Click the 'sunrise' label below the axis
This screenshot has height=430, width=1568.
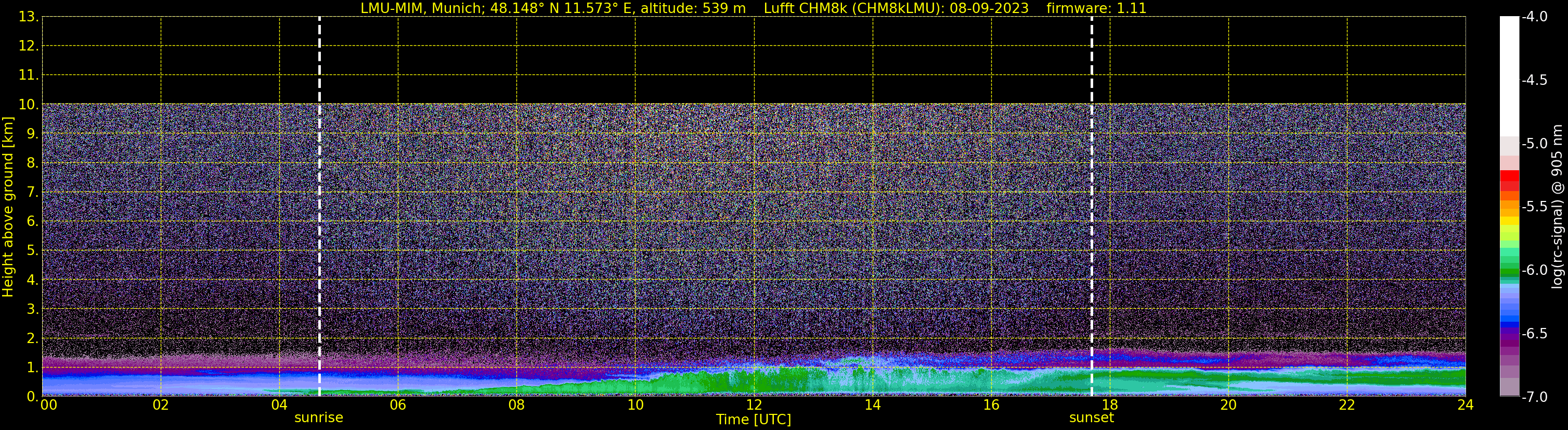pos(318,418)
